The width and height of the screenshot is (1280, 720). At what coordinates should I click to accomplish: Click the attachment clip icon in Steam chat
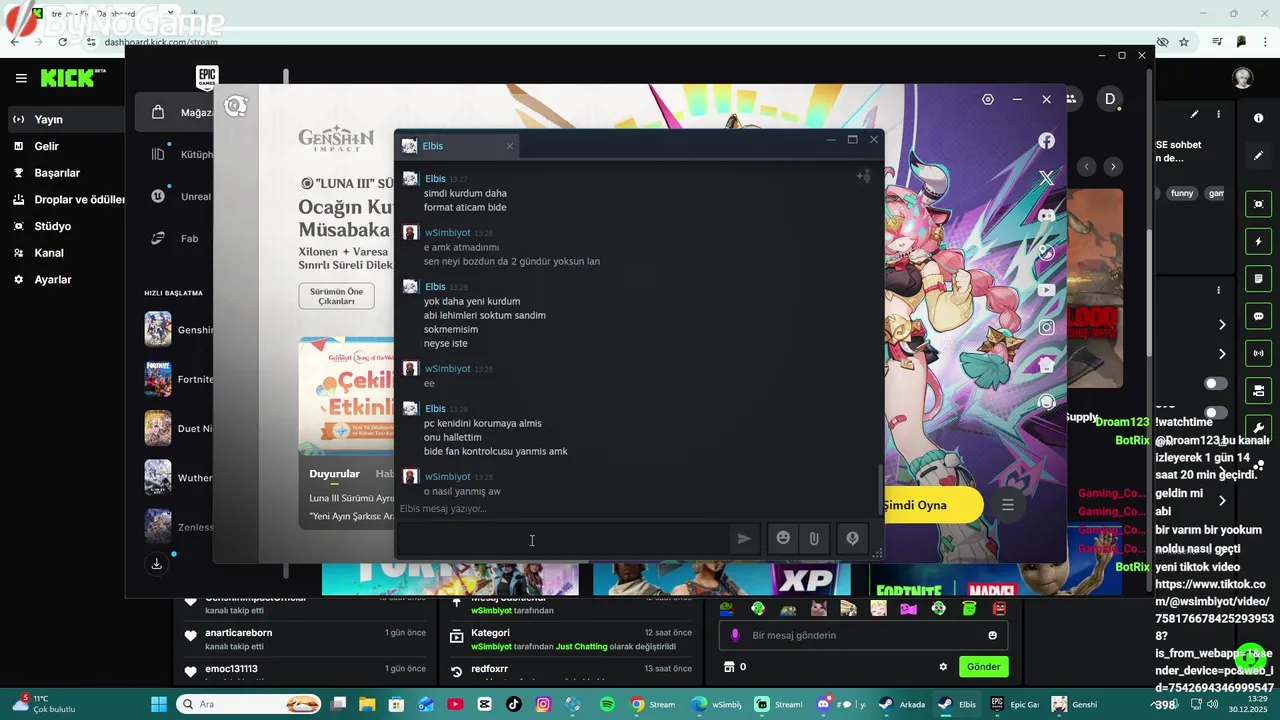point(814,538)
